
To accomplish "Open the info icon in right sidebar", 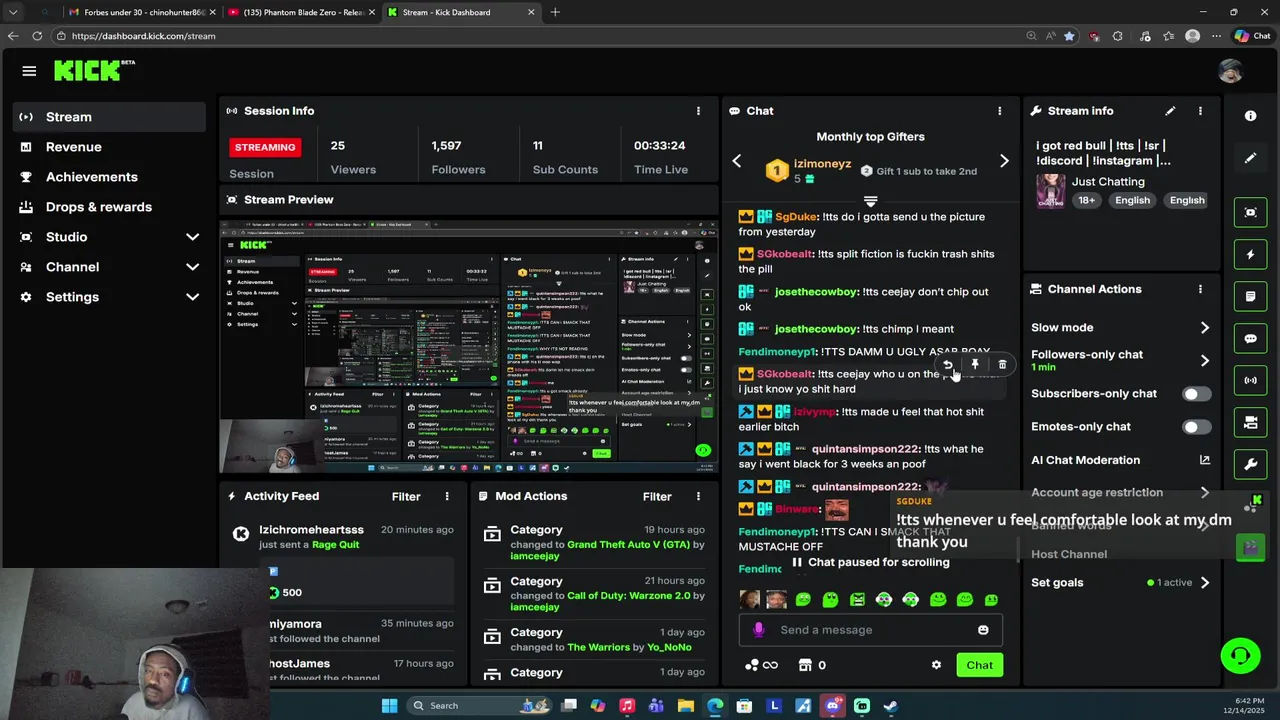I will coord(1250,116).
